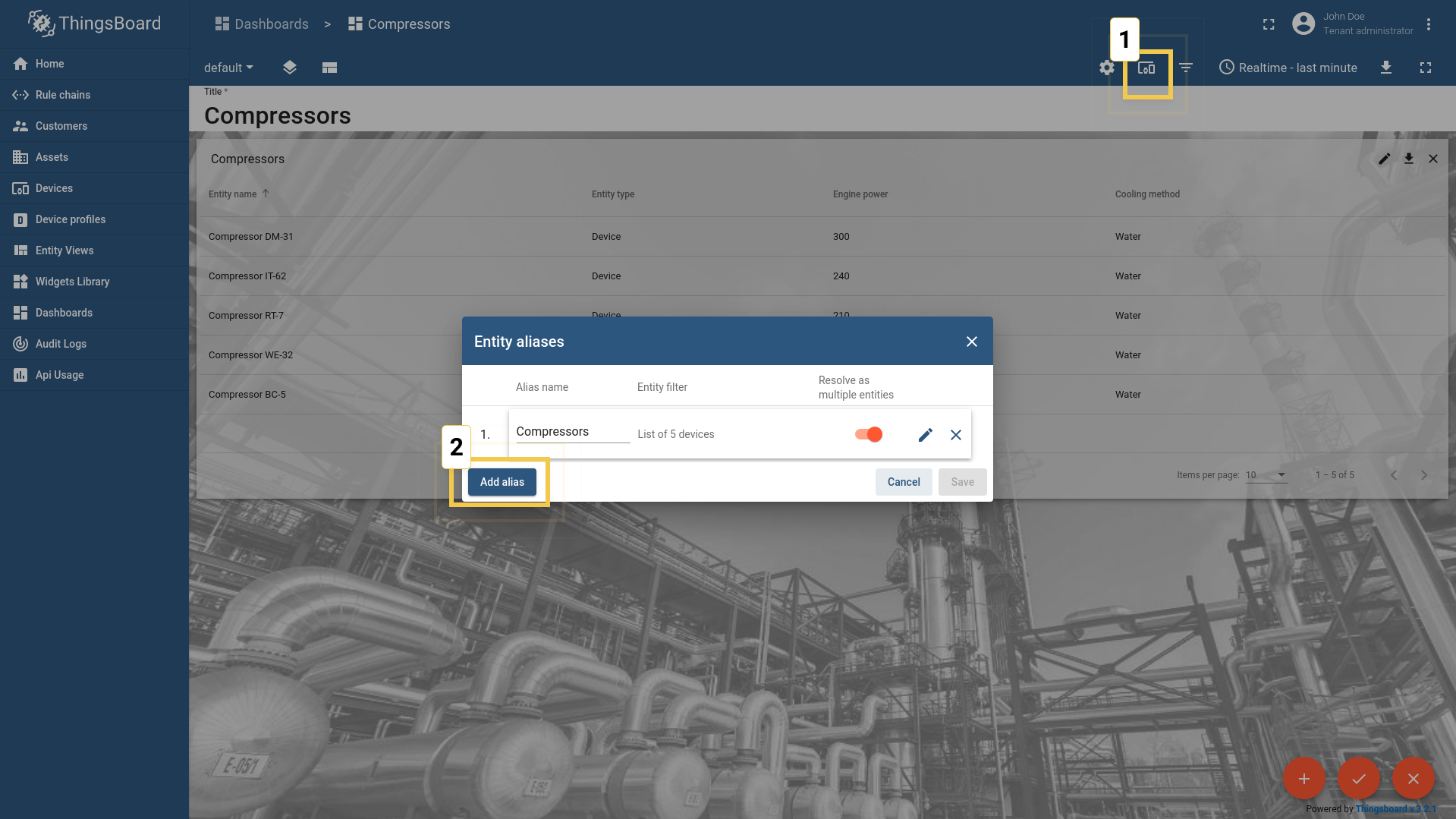The image size is (1456, 819).
Task: Edit the Compressors alias
Action: 926,435
